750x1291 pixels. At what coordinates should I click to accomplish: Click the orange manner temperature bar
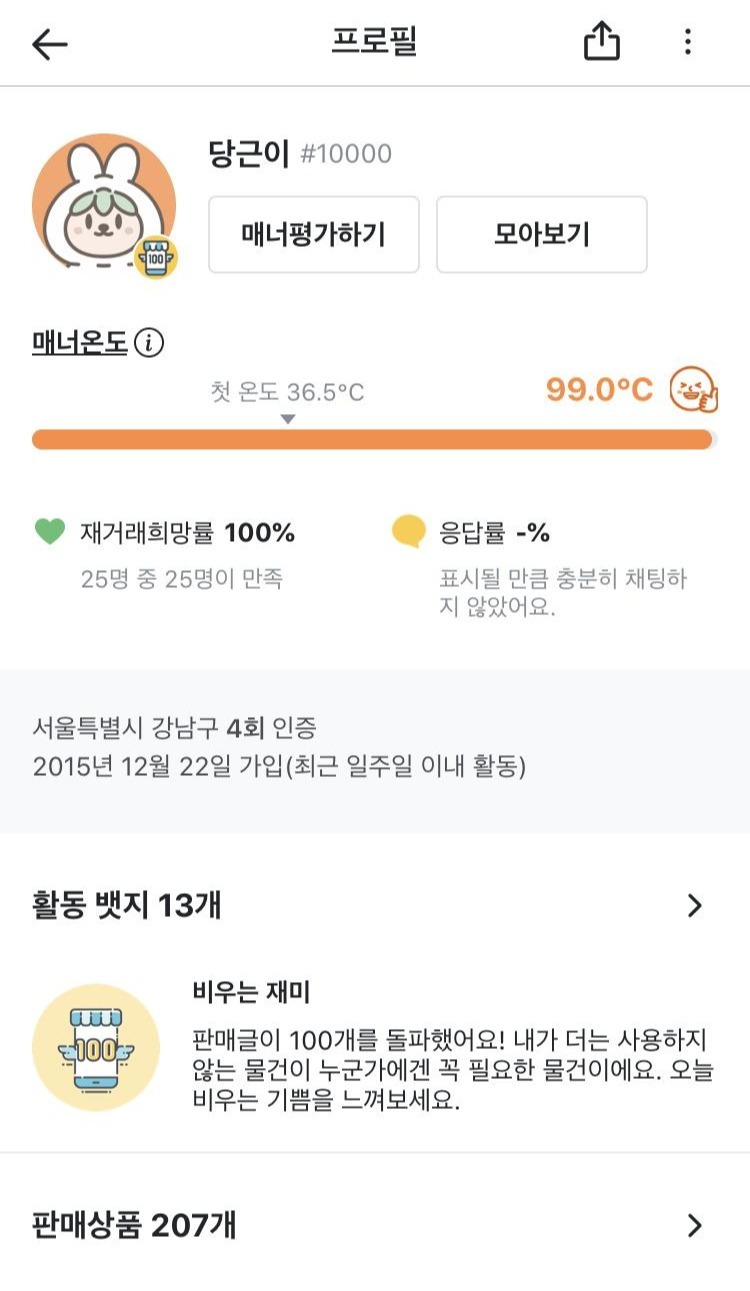tap(372, 440)
